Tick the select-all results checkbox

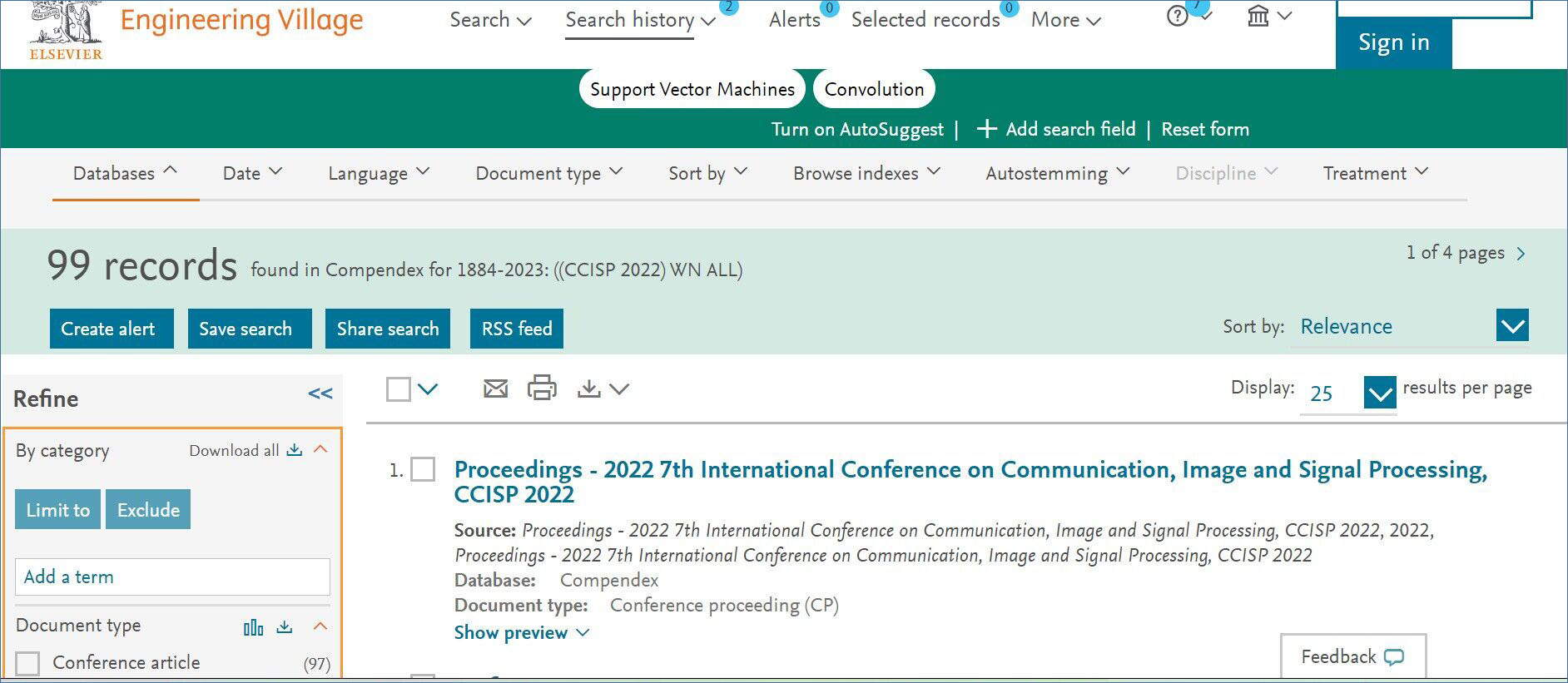click(399, 389)
